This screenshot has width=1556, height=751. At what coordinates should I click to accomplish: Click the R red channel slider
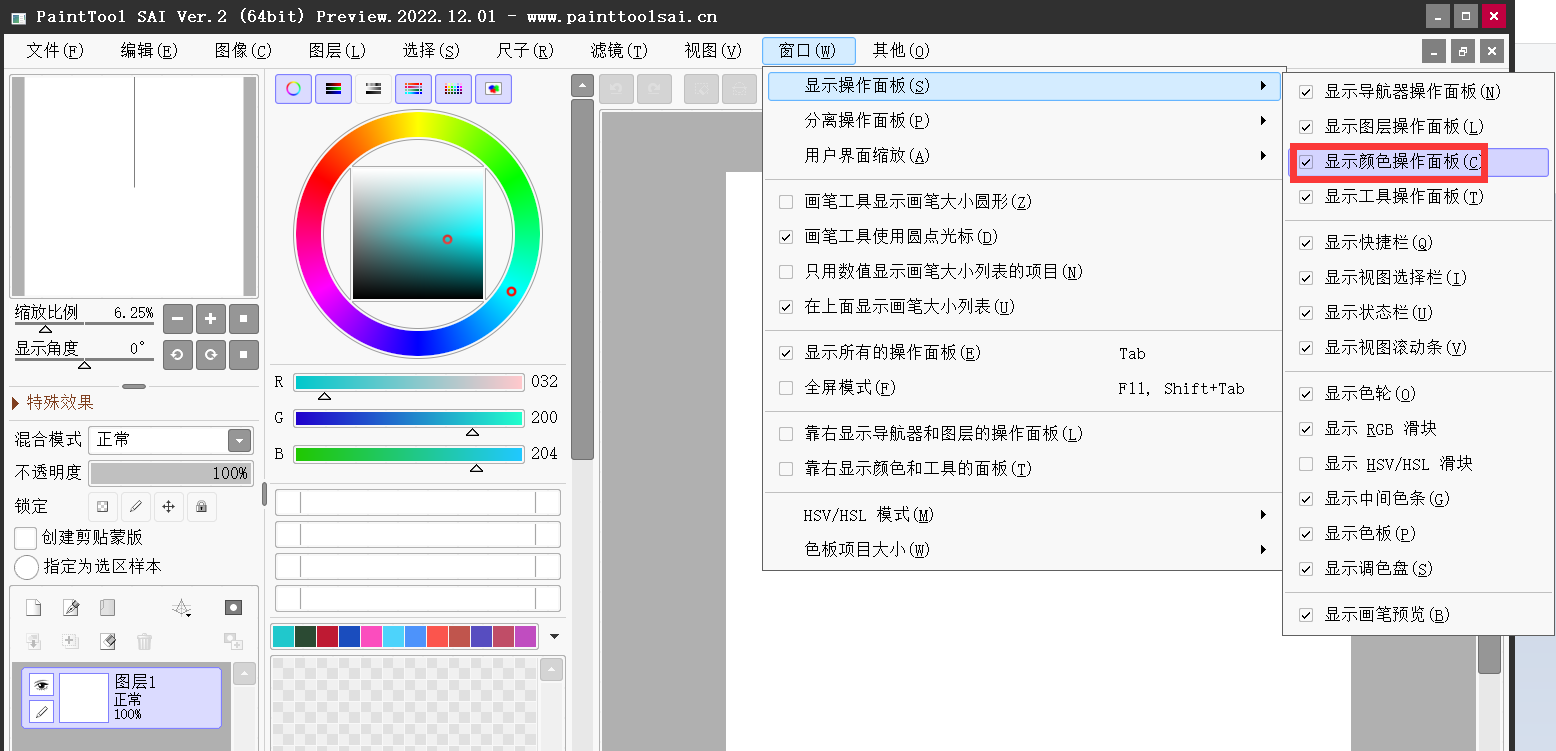tap(409, 382)
